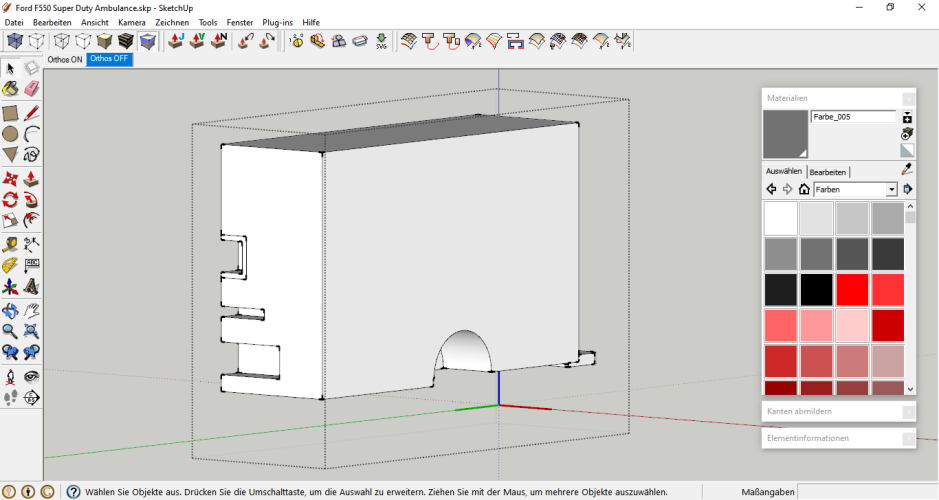Pick the Dimension tool
939x500 pixels.
32,244
